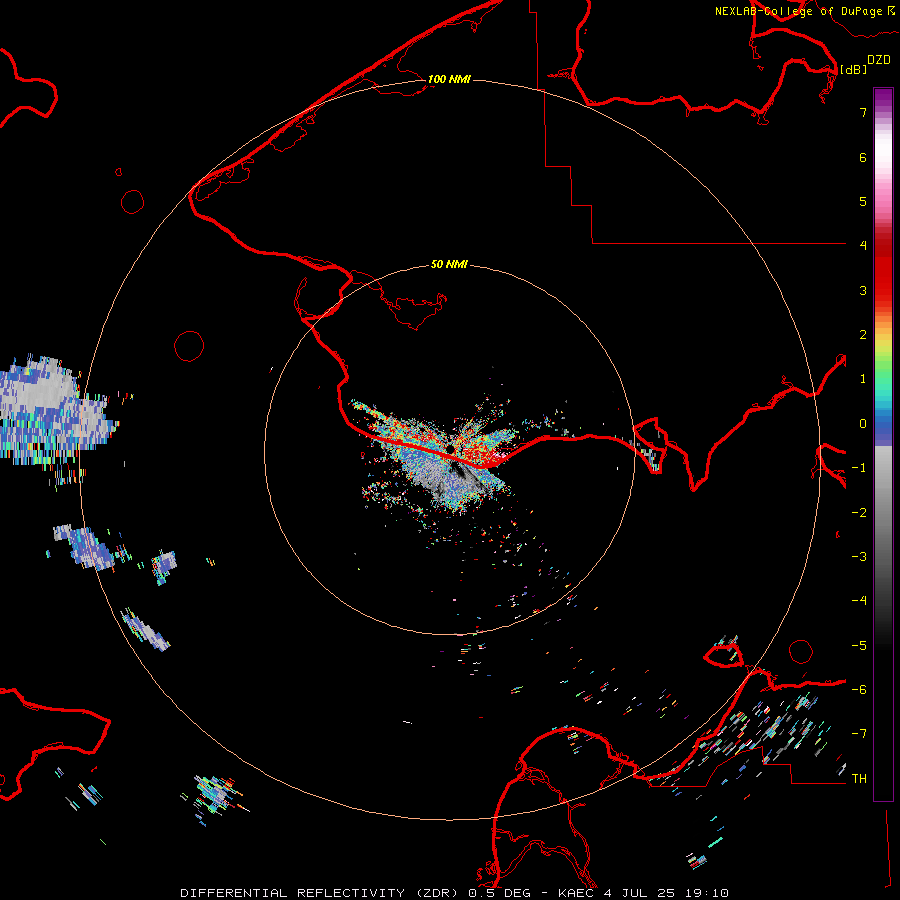Click the 4 JUL 25 19:10 timestamp
Screen dimensions: 900x900
666,893
